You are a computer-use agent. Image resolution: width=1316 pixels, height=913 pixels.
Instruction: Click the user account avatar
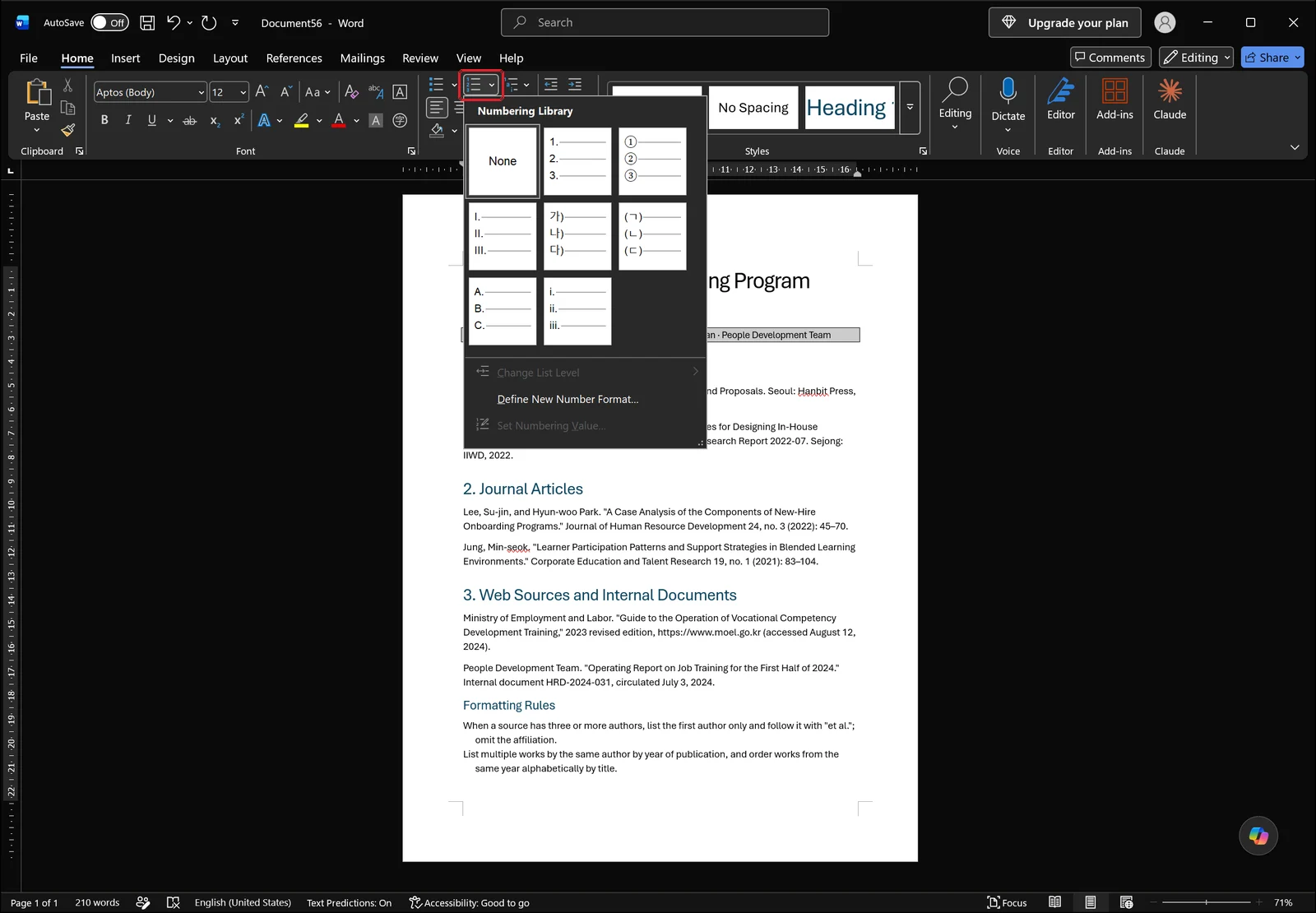1165,23
